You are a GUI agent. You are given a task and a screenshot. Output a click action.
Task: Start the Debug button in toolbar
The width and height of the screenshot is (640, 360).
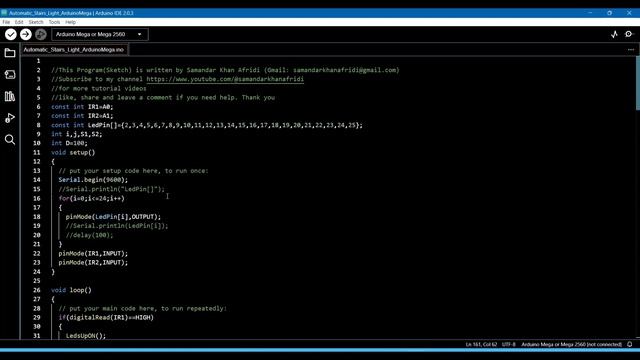click(x=40, y=34)
